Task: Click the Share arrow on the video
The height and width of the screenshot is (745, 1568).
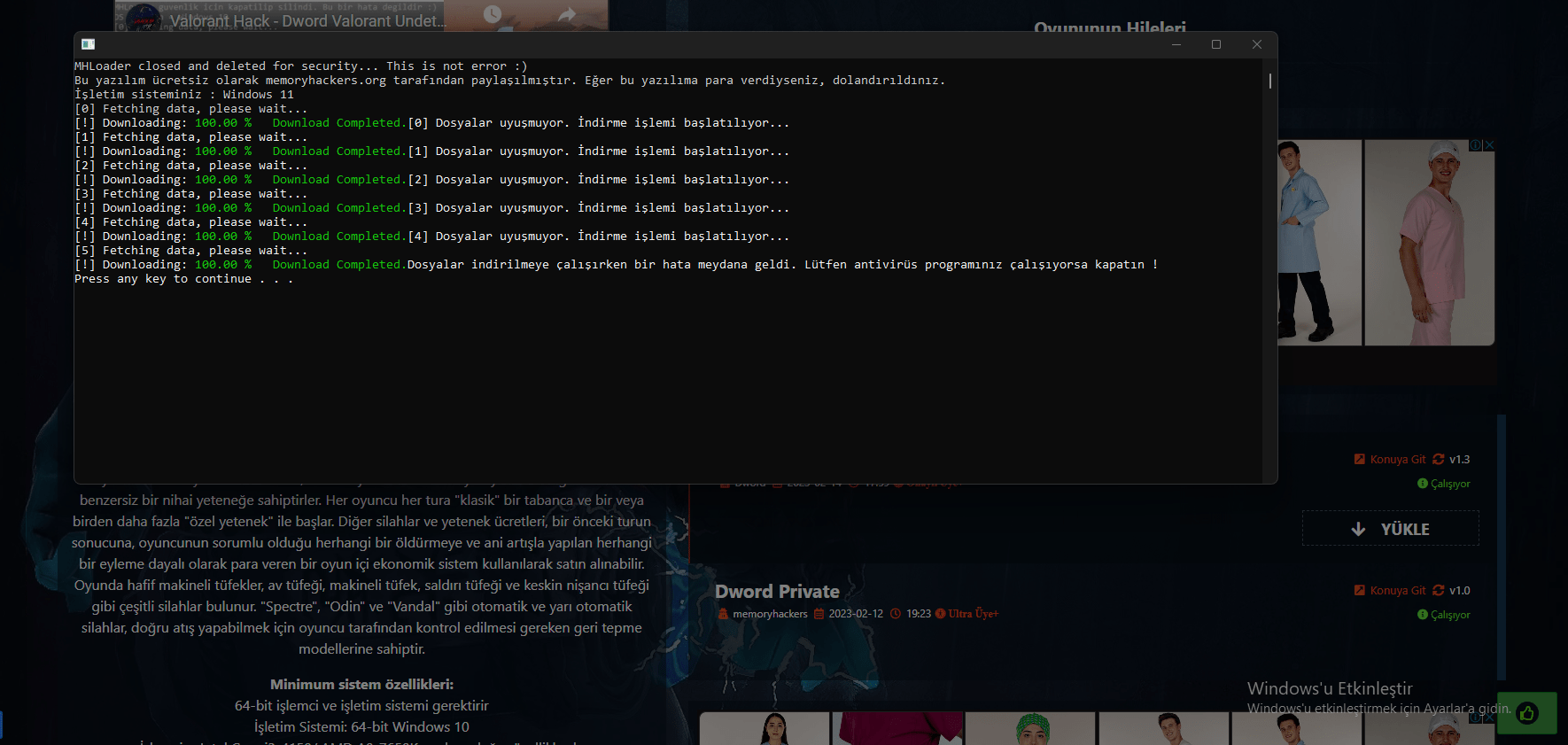Action: pos(568,14)
